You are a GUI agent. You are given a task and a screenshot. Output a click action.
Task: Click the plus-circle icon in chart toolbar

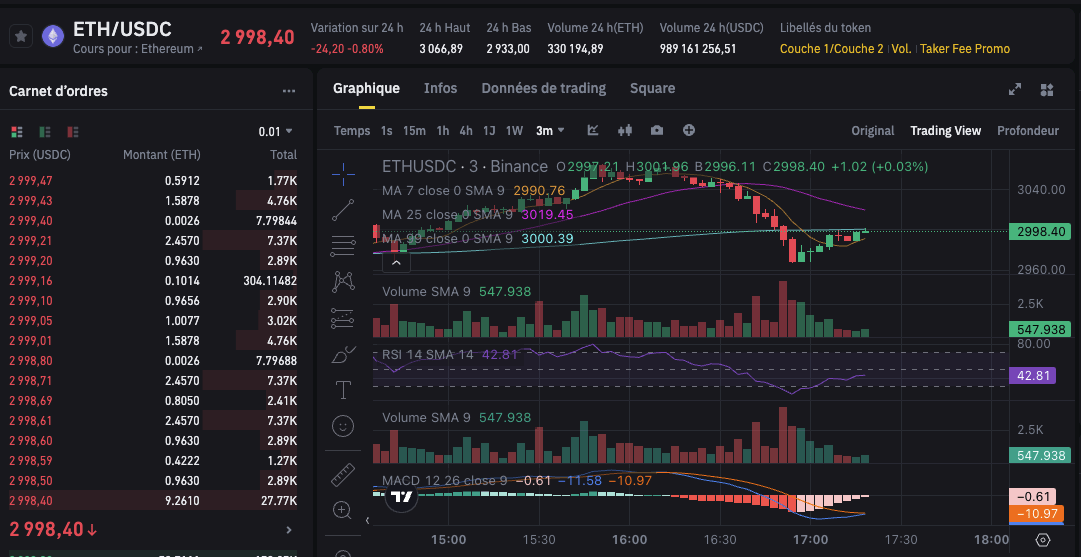(x=689, y=130)
